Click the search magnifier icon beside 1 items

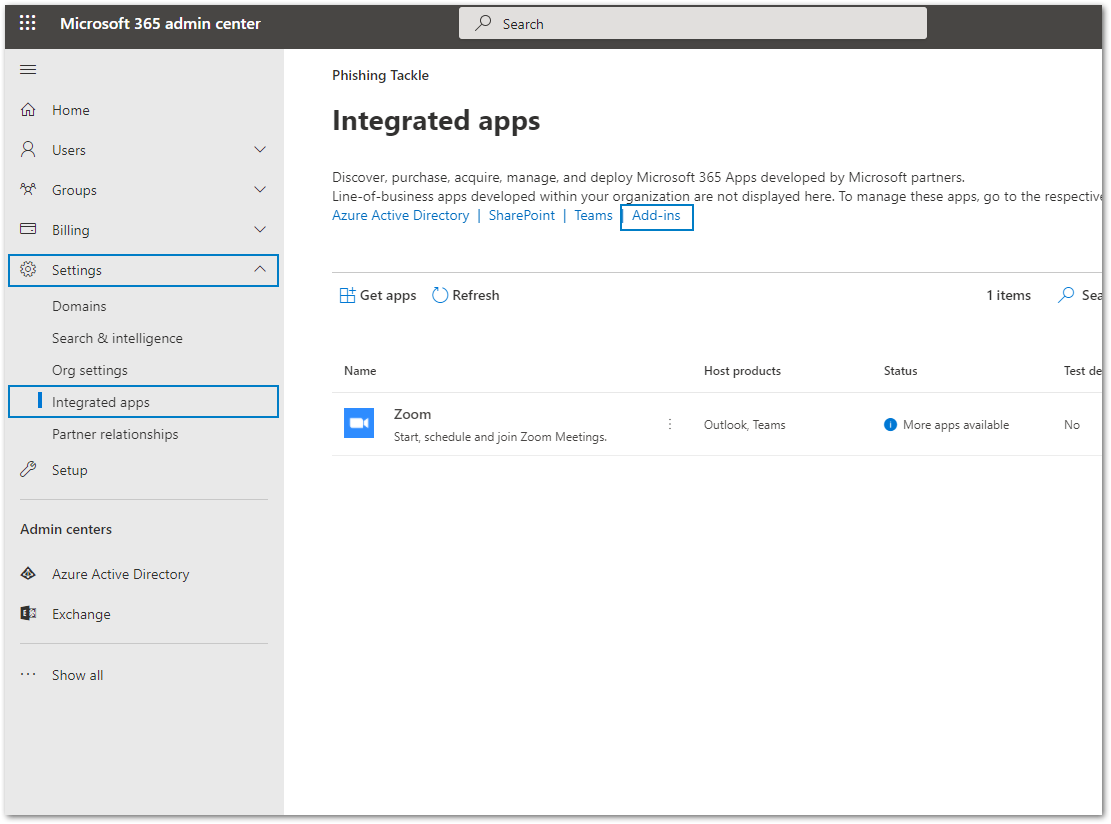pos(1066,295)
